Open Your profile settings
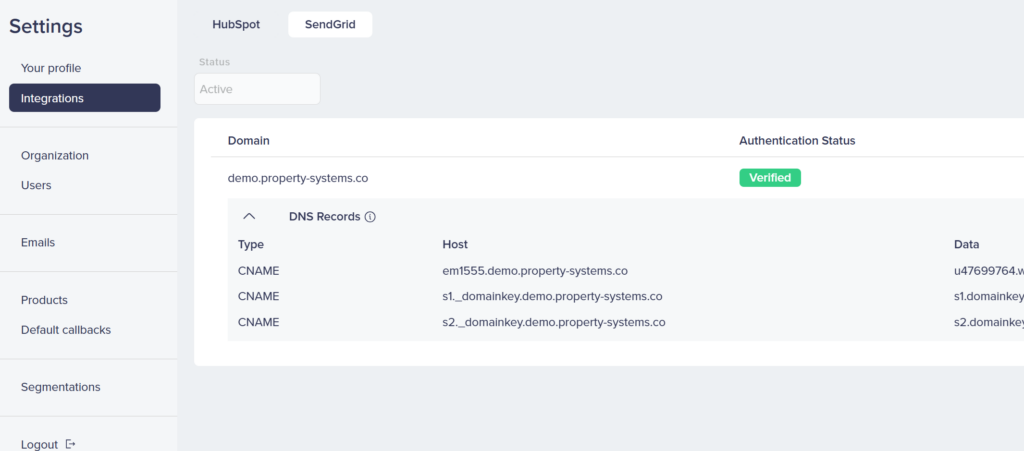 51,68
